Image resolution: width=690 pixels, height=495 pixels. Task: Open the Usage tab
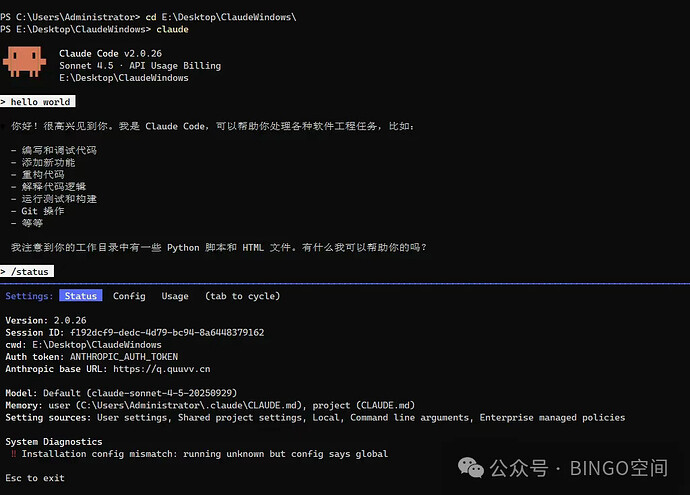pos(175,296)
